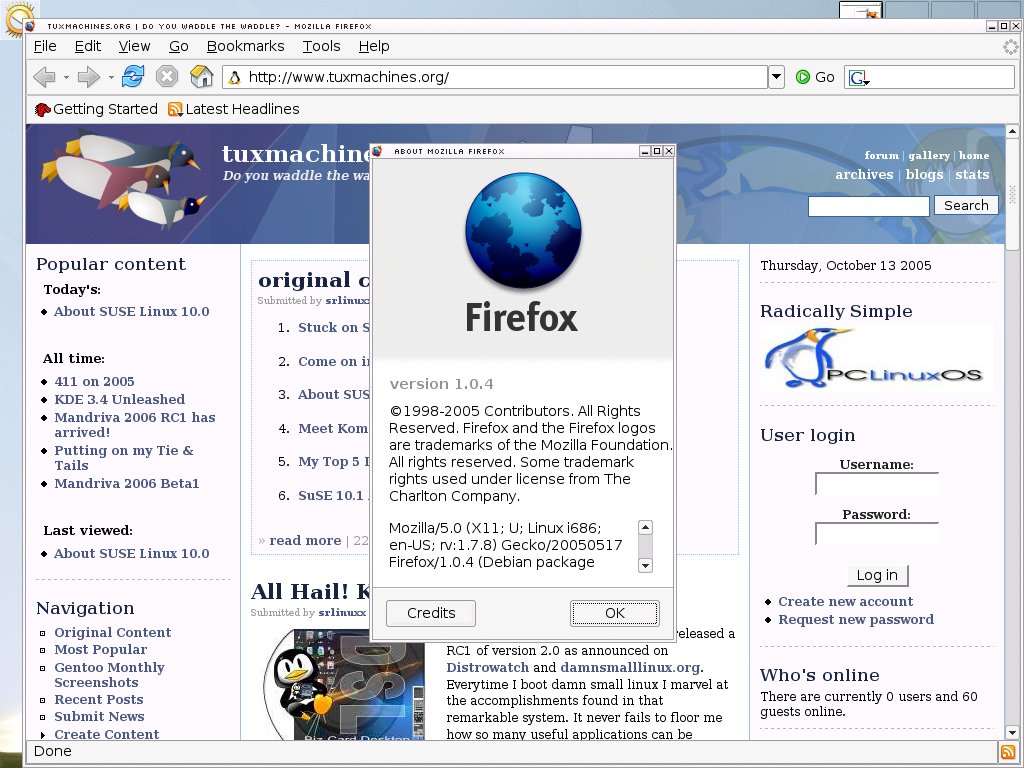The width and height of the screenshot is (1024, 768).
Task: Click the site Search button
Action: 966,206
